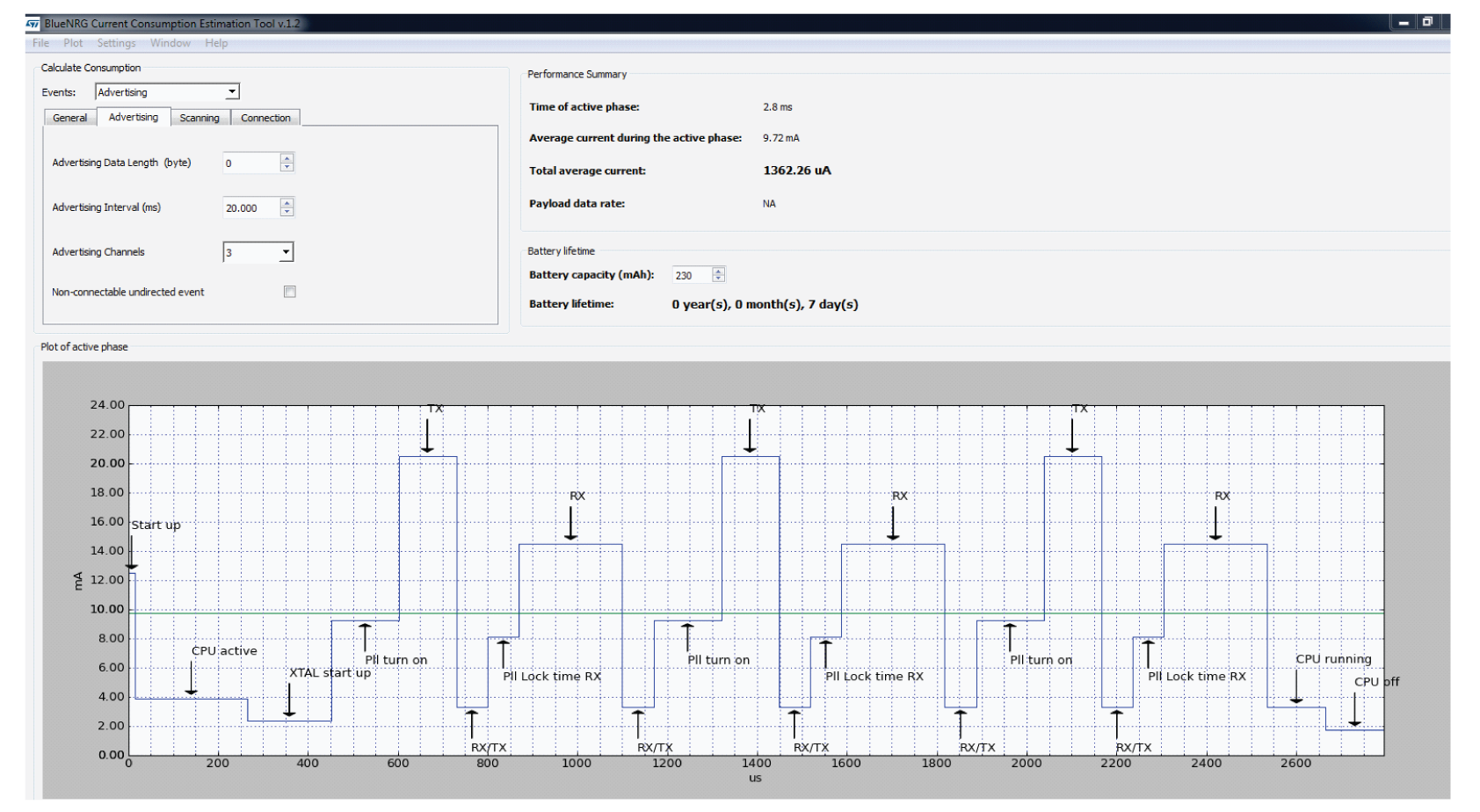Viewport: 1480px width, 812px height.
Task: Expand the Events dropdown showing Advertising
Action: pos(232,92)
